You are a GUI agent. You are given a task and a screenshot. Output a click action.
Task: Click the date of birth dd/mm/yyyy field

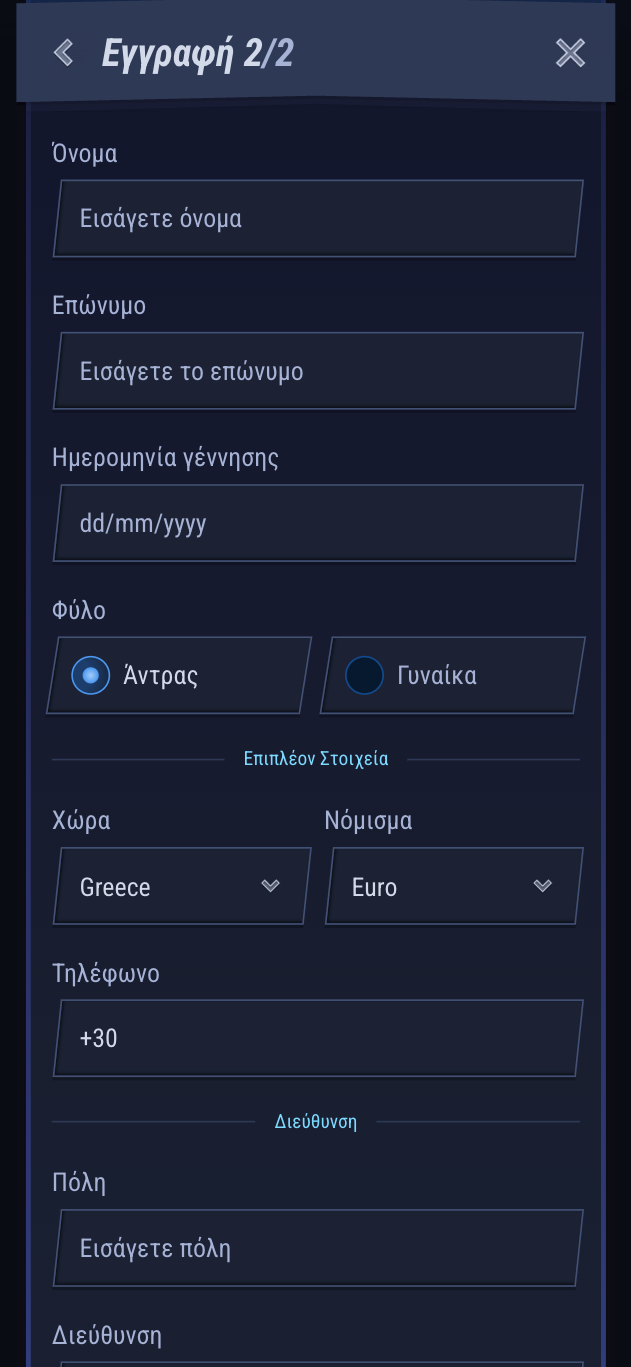click(x=318, y=524)
